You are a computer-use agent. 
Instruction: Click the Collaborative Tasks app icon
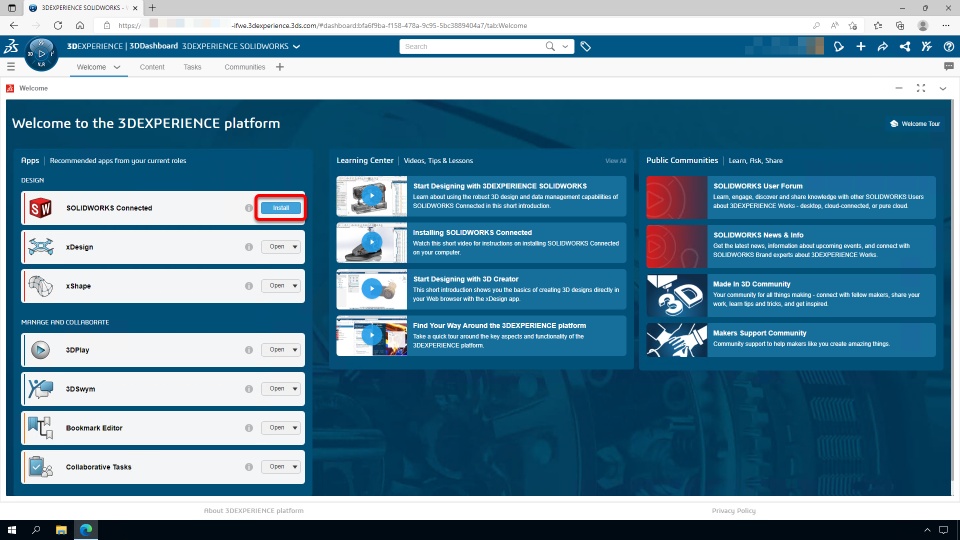pyautogui.click(x=40, y=467)
